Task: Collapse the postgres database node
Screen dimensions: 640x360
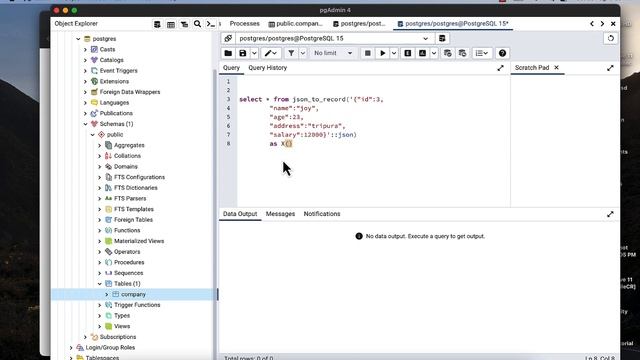Action: click(x=78, y=39)
